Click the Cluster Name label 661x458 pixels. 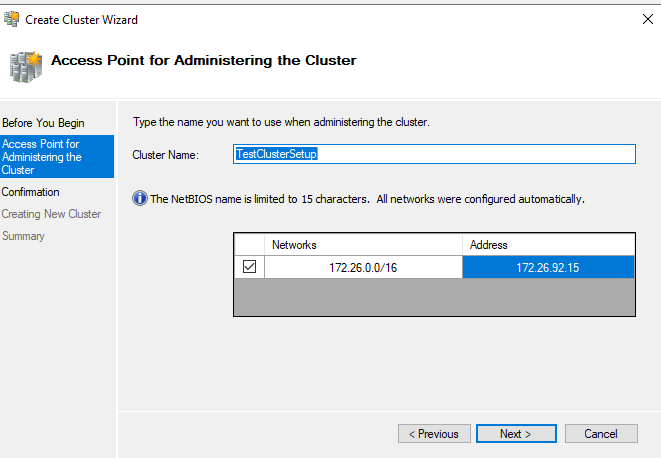(166, 155)
